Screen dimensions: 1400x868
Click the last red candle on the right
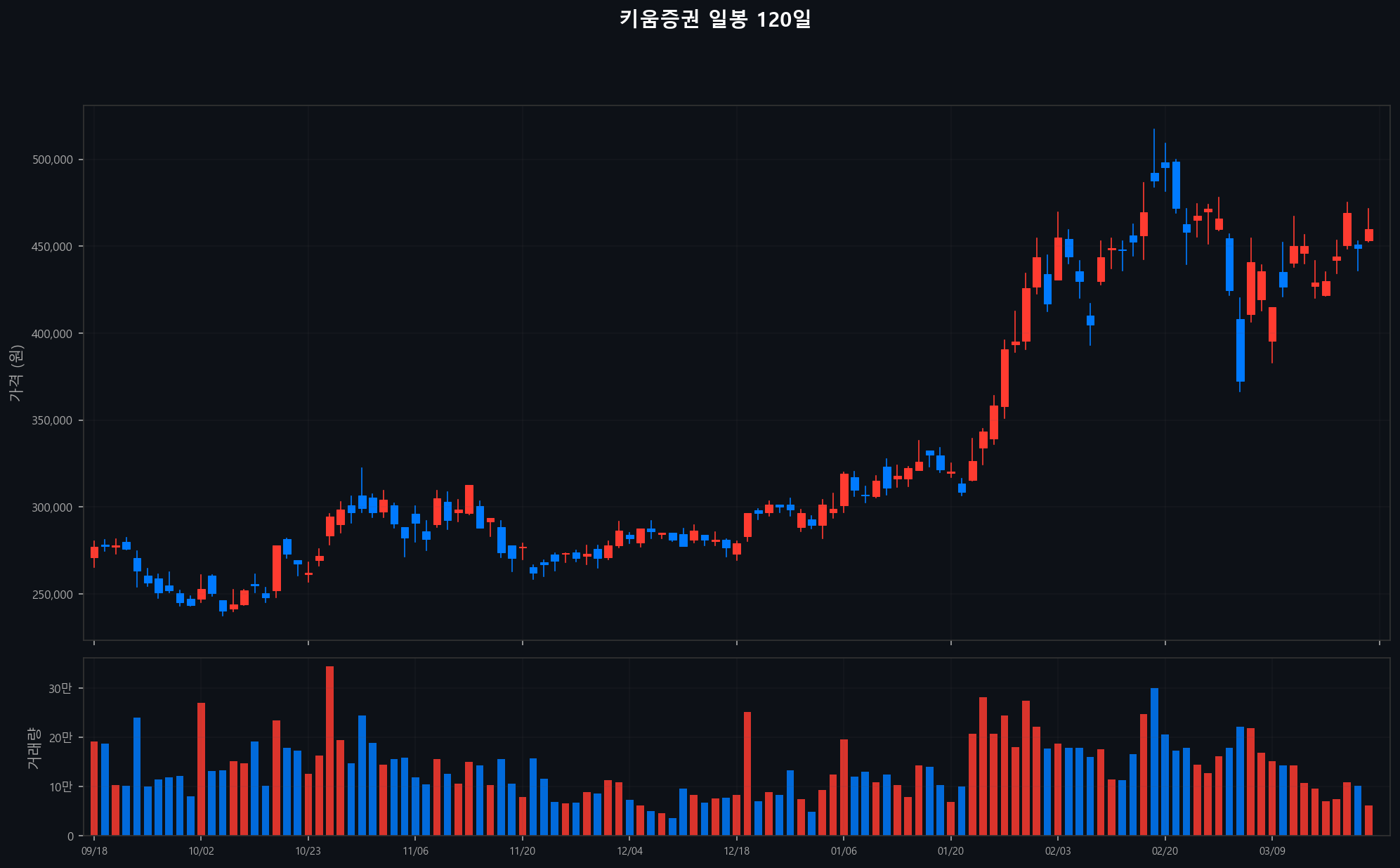[1368, 235]
